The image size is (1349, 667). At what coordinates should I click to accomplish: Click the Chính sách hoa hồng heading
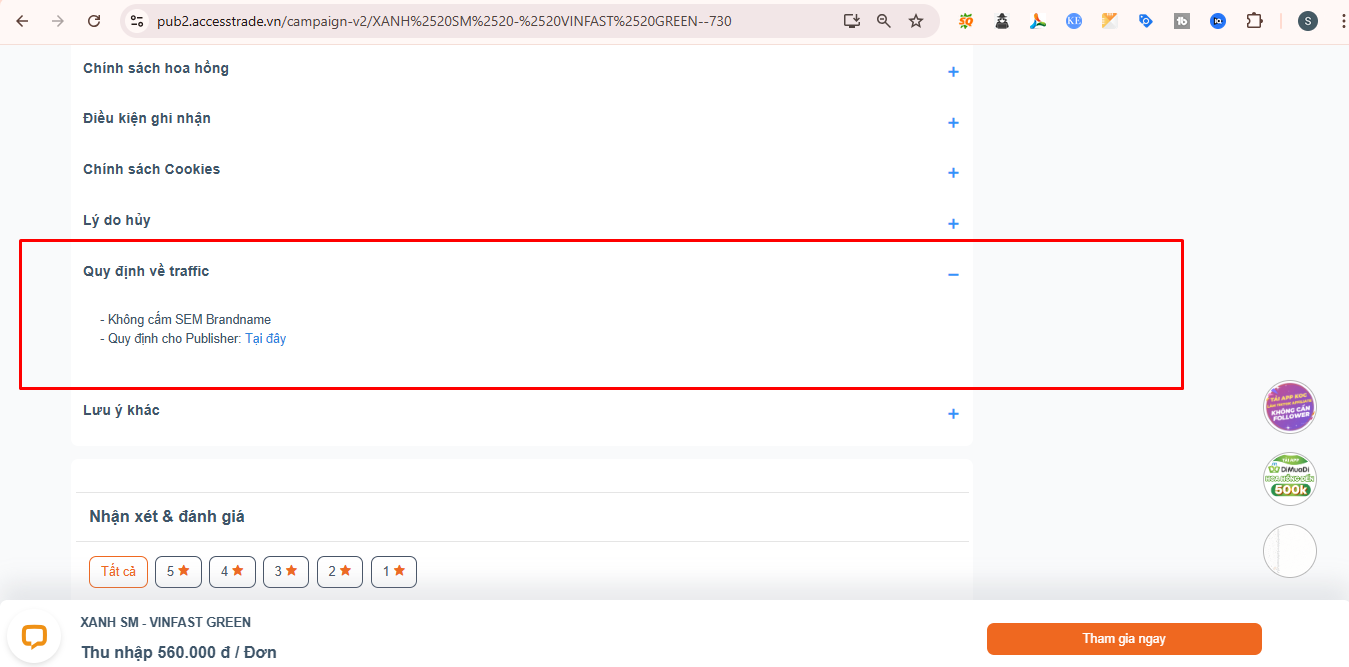pos(156,68)
